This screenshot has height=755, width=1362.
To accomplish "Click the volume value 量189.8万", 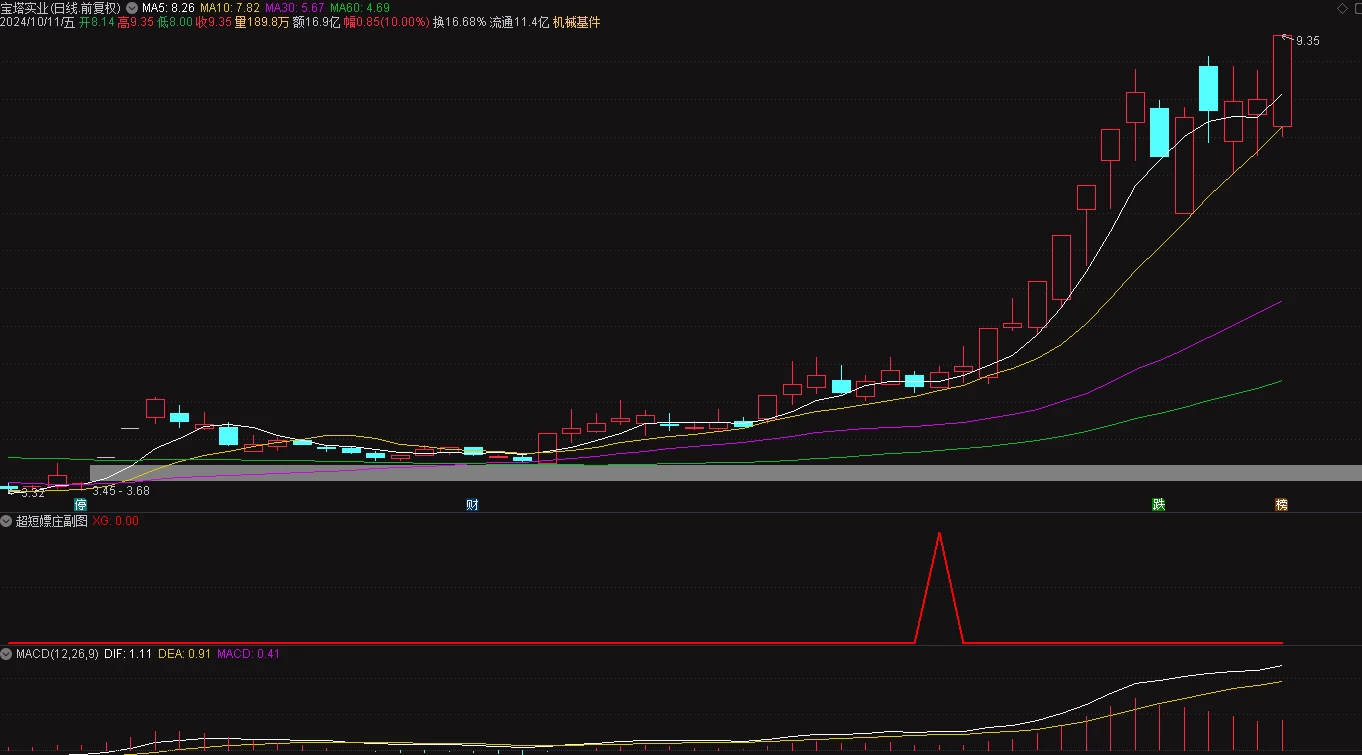I will pos(262,22).
